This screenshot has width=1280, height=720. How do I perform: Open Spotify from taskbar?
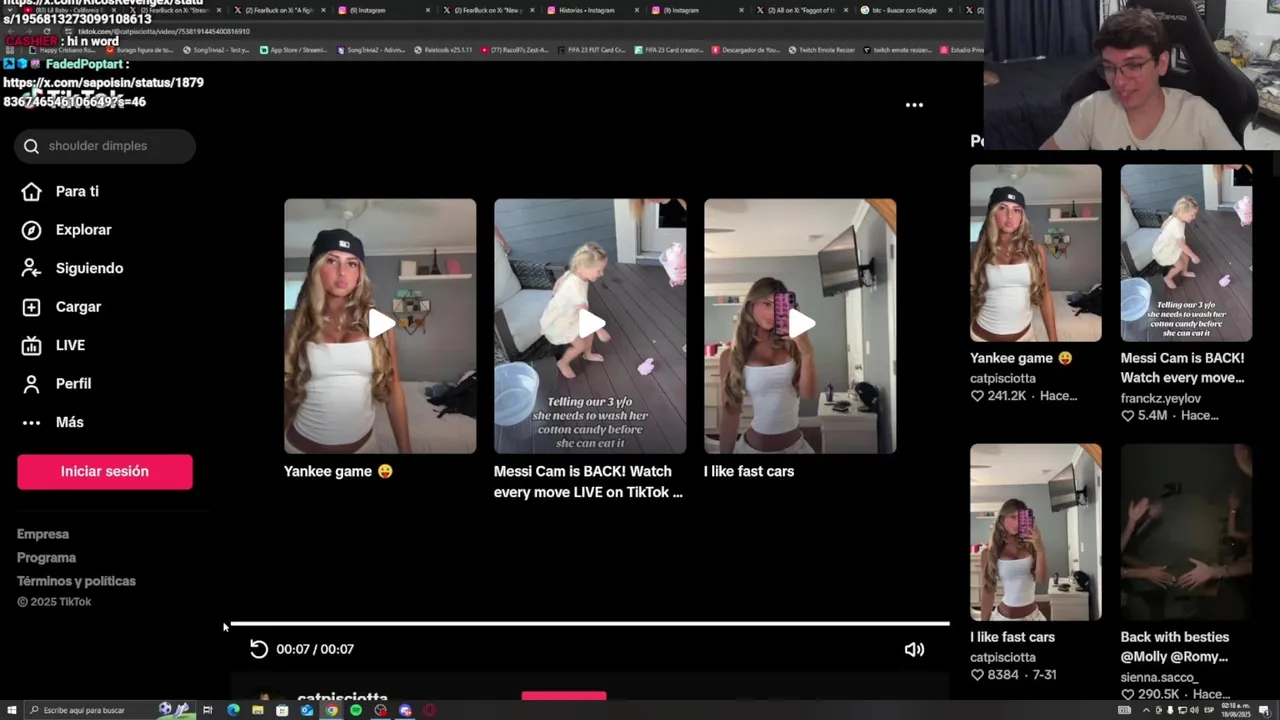click(356, 710)
